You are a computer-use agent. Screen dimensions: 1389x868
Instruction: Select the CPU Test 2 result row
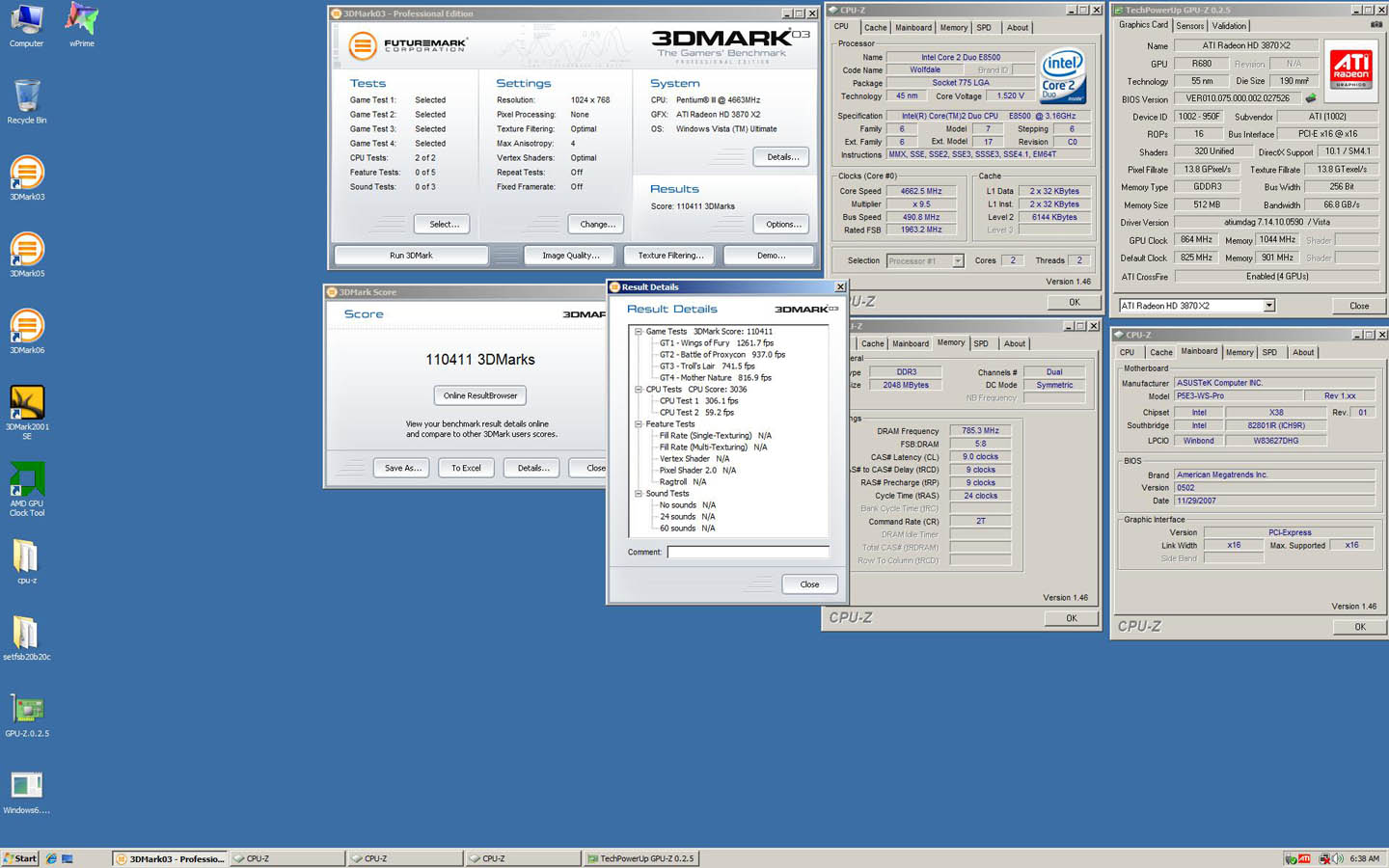click(696, 413)
